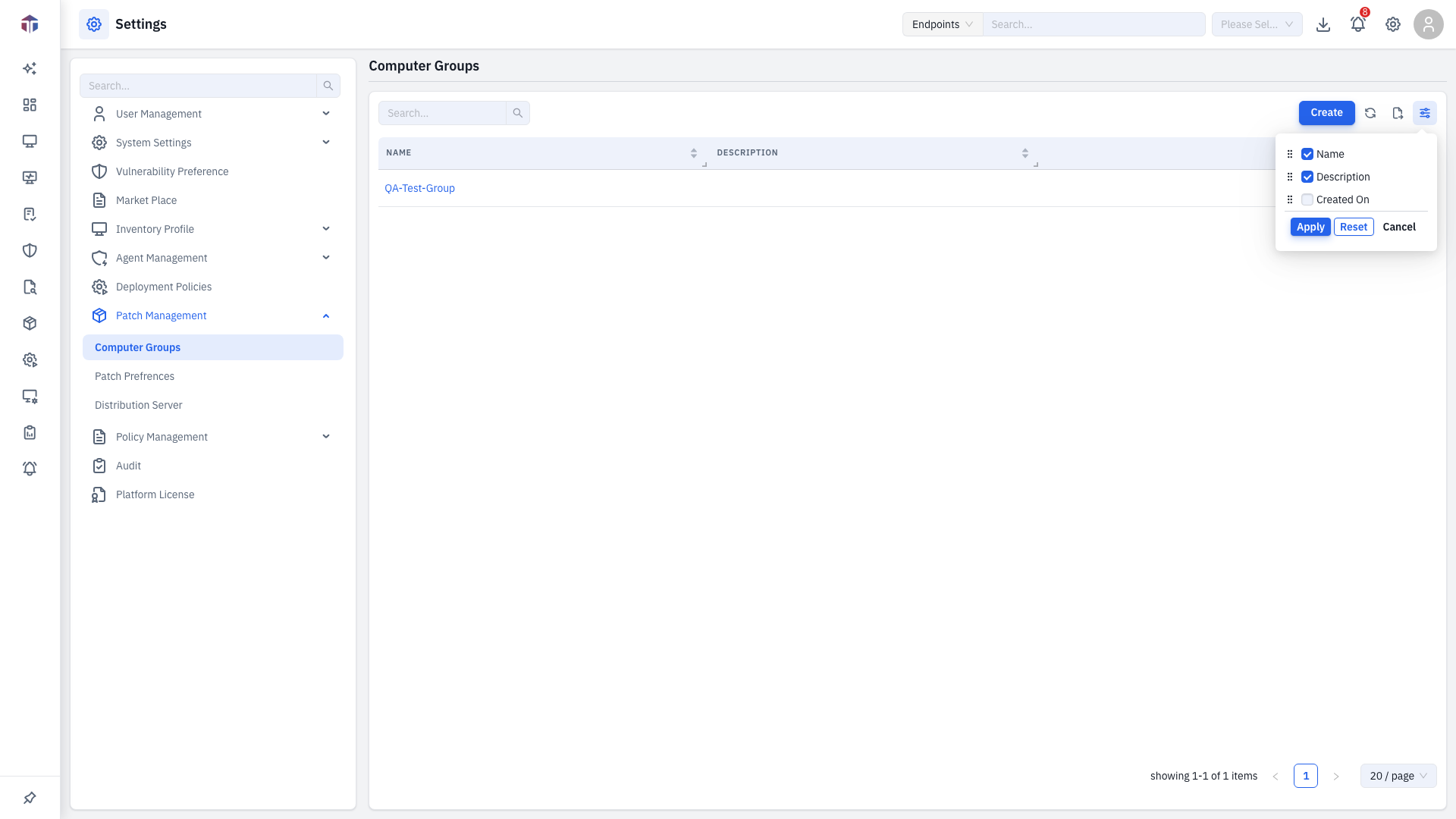Collapse the Patch Management section
This screenshot has width=1456, height=819.
tap(213, 315)
